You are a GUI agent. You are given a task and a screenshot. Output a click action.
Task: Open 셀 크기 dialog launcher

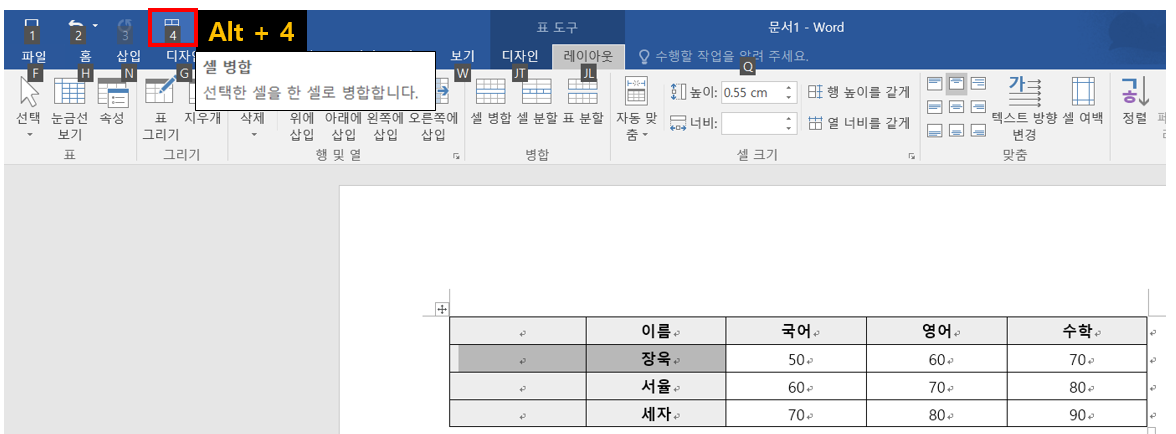click(x=912, y=156)
